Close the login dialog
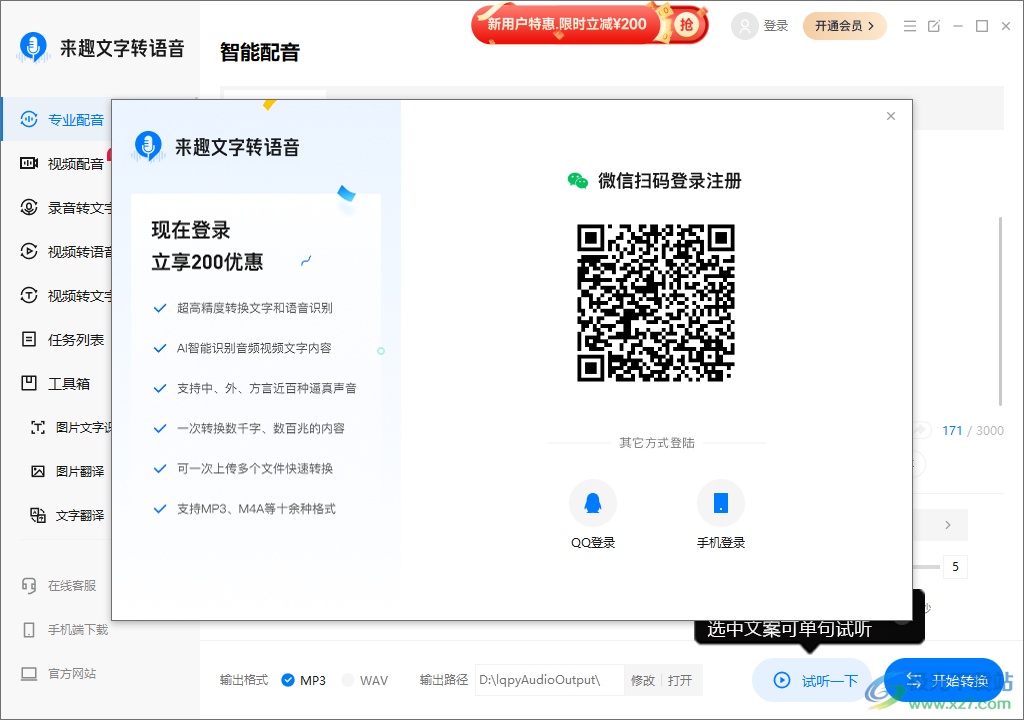The height and width of the screenshot is (720, 1024). pyautogui.click(x=891, y=116)
